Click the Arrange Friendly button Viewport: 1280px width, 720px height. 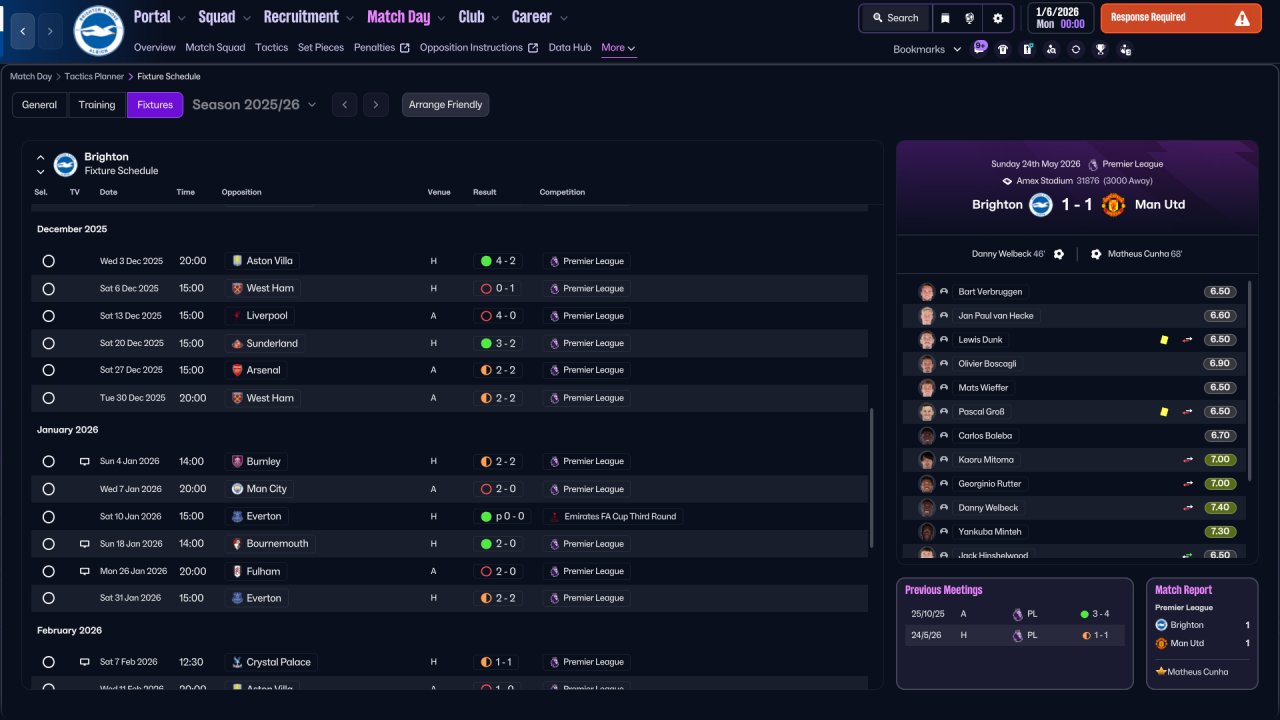[445, 105]
